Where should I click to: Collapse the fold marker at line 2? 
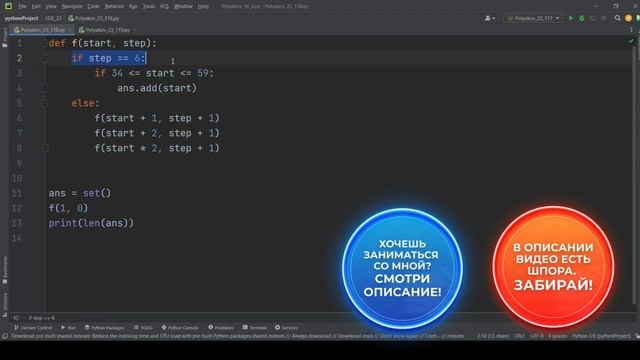click(x=45, y=58)
